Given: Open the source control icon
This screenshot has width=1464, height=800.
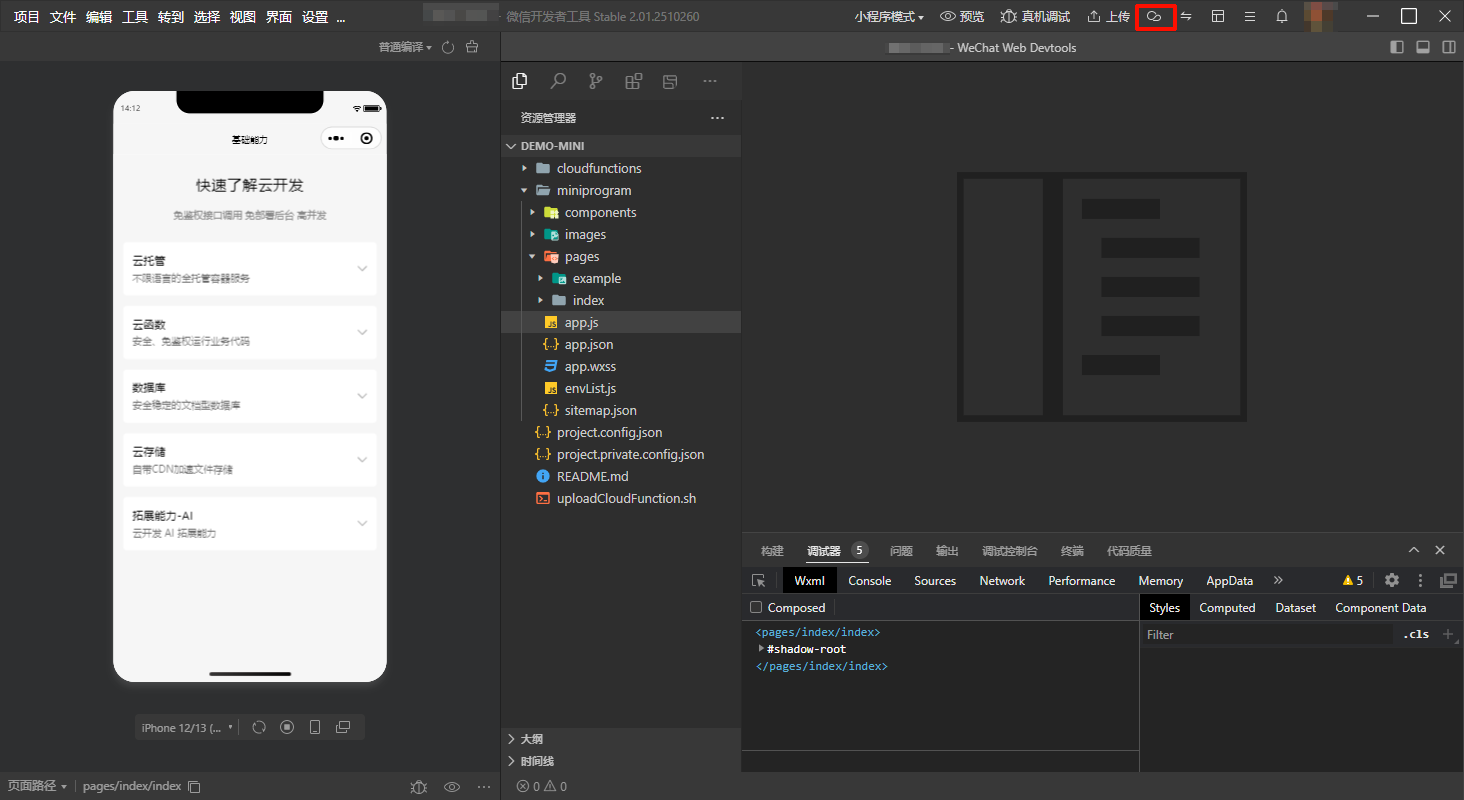Looking at the screenshot, I should (596, 82).
